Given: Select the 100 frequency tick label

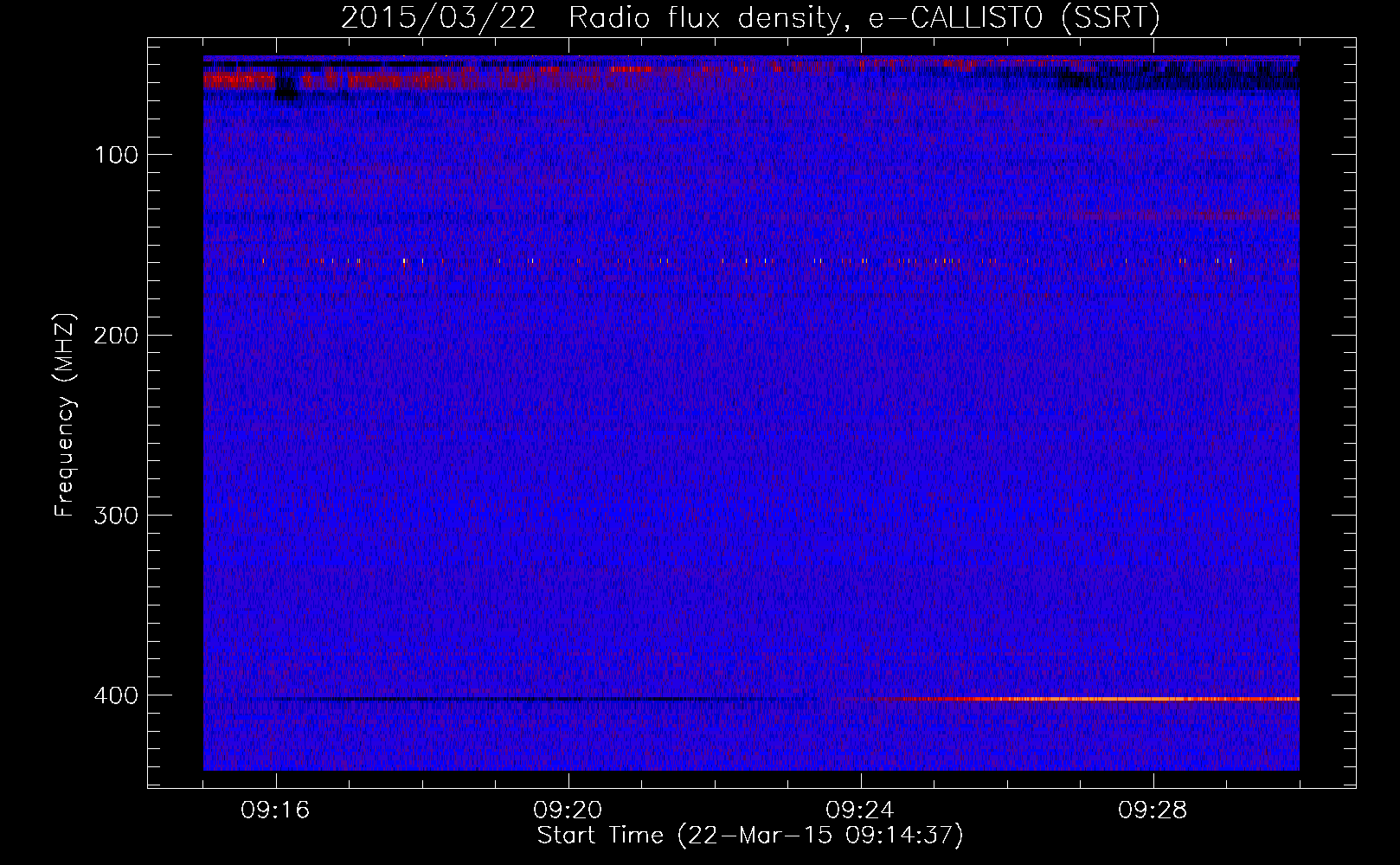Looking at the screenshot, I should tap(117, 155).
